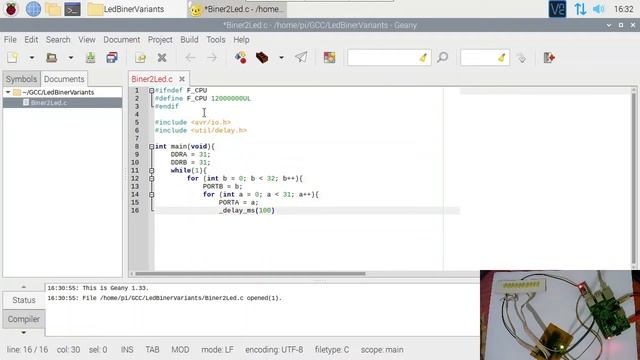Close the Biner2Led.c editor tab
The width and height of the screenshot is (640, 360).
tap(182, 79)
